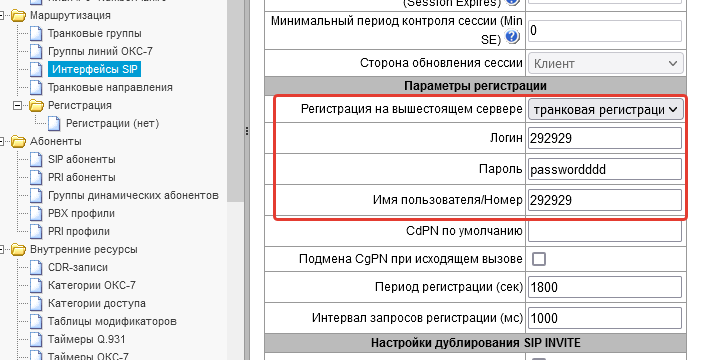The width and height of the screenshot is (724, 360).
Task: Show help for Min SE parameter
Action: coord(512,36)
